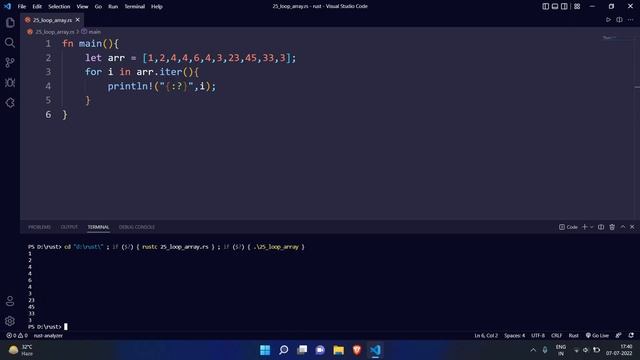Open the clock and date flyout
Screen dimensions: 640x360
(x=620, y=350)
